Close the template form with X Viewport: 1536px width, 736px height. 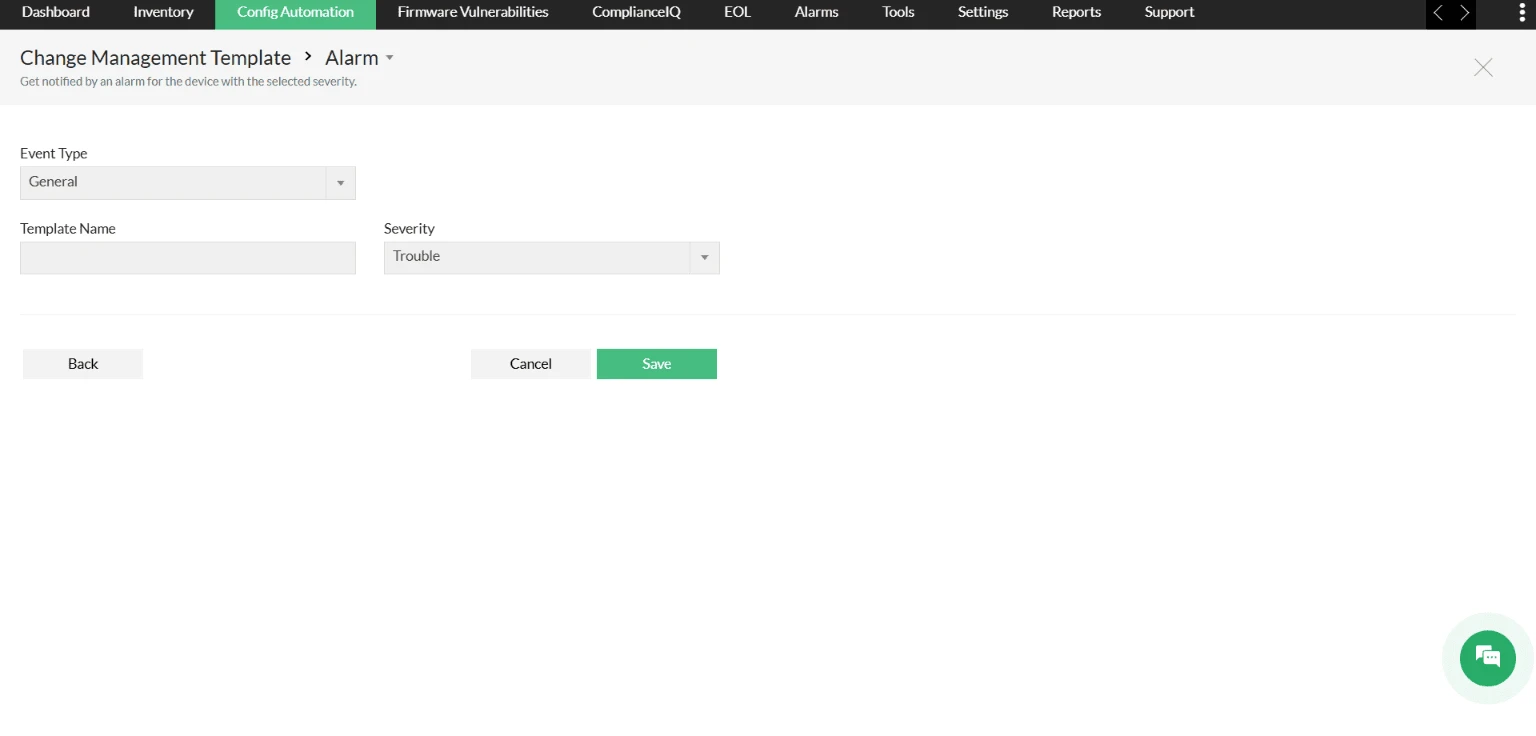(x=1483, y=67)
